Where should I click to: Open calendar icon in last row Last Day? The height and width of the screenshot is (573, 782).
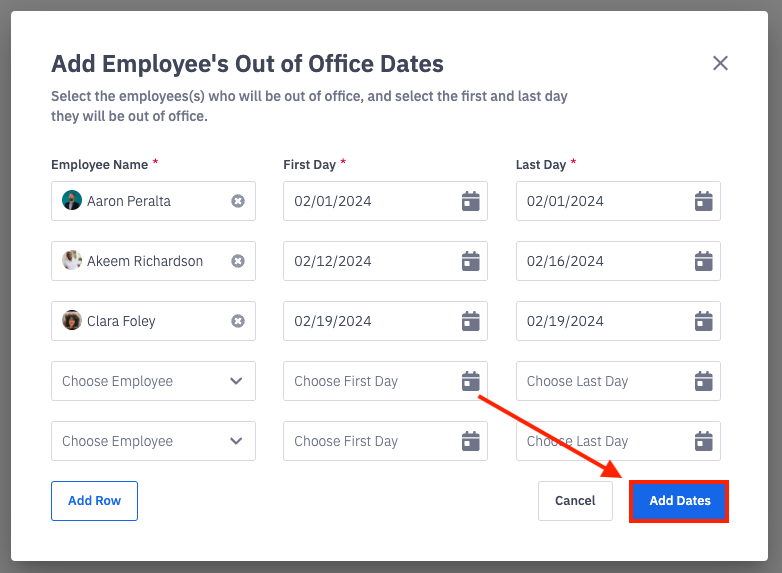tap(703, 441)
